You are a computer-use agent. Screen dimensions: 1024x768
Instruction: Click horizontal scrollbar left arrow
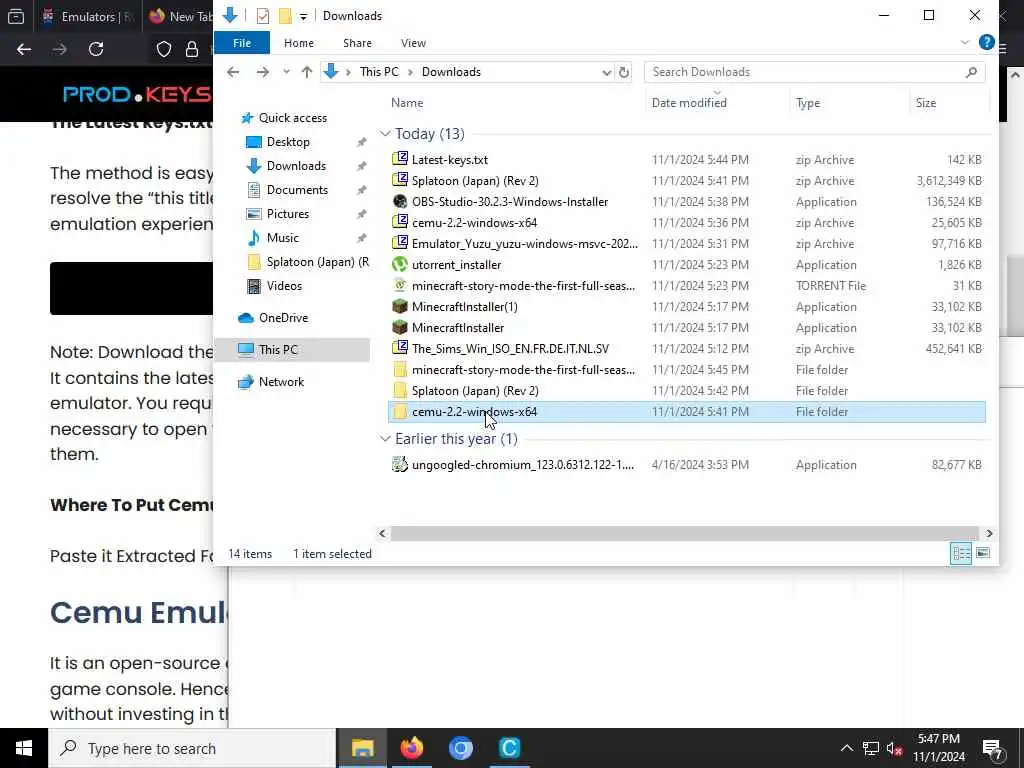[383, 534]
